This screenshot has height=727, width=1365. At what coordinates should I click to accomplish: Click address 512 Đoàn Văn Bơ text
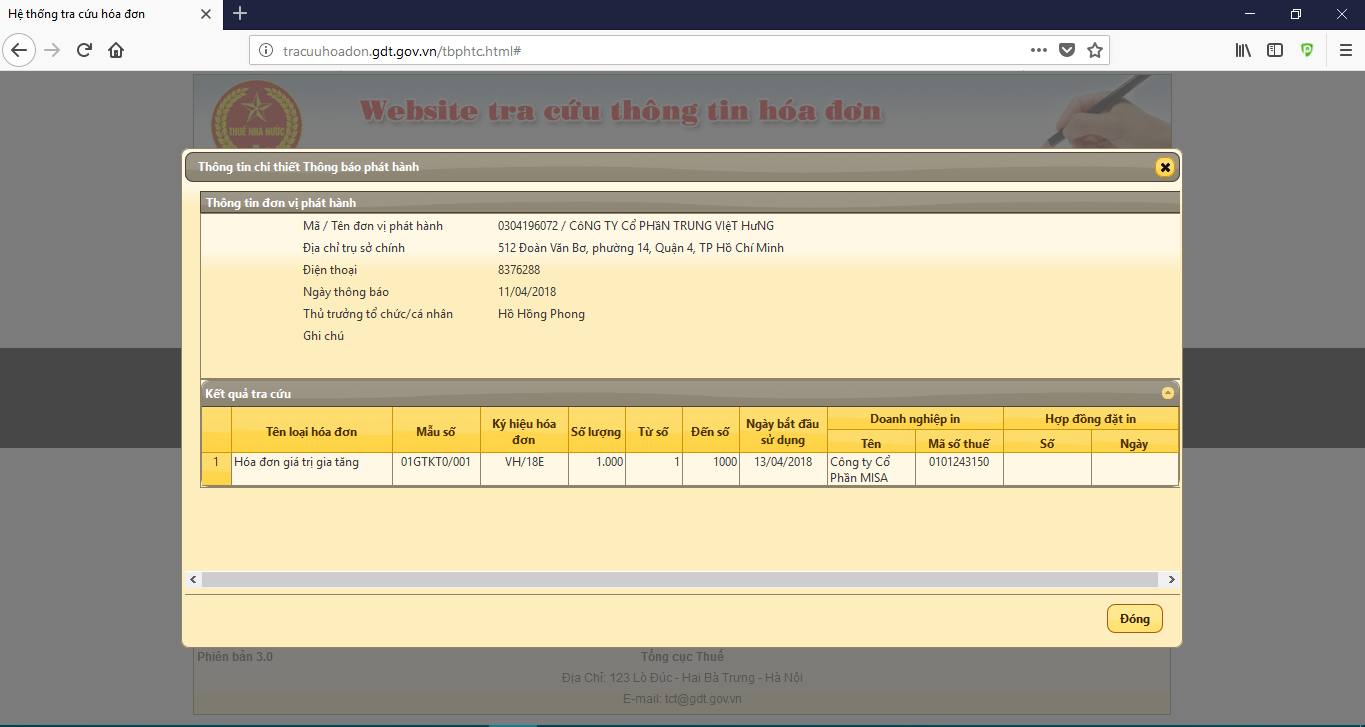click(641, 248)
